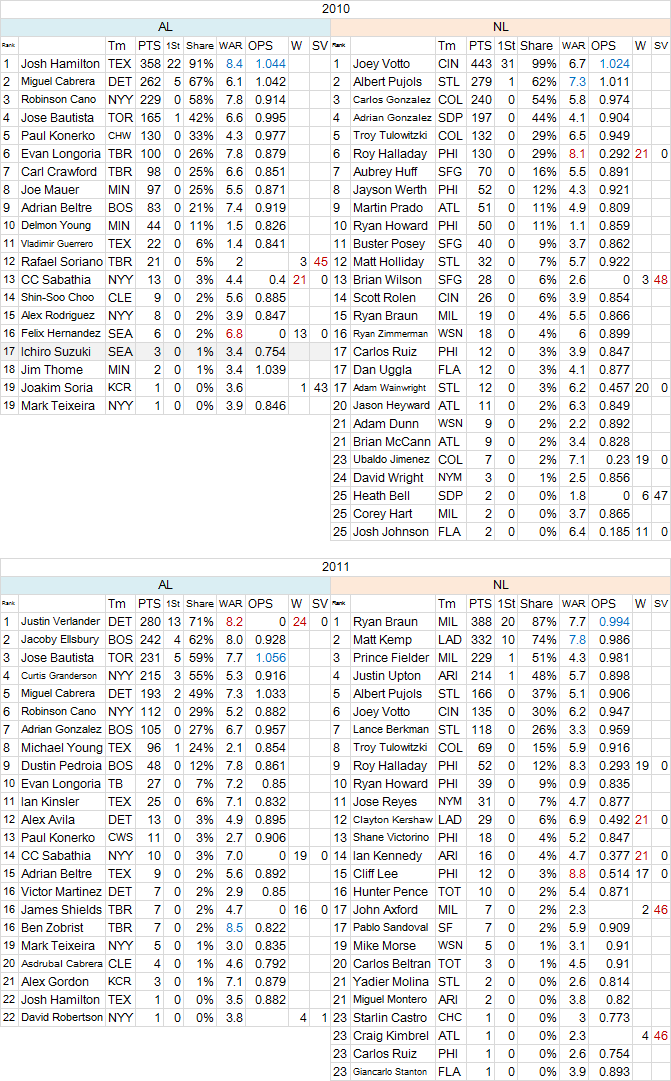Viewport: 671px width, 1081px height.
Task: Select the "2010" title cell
Action: click(335, 9)
